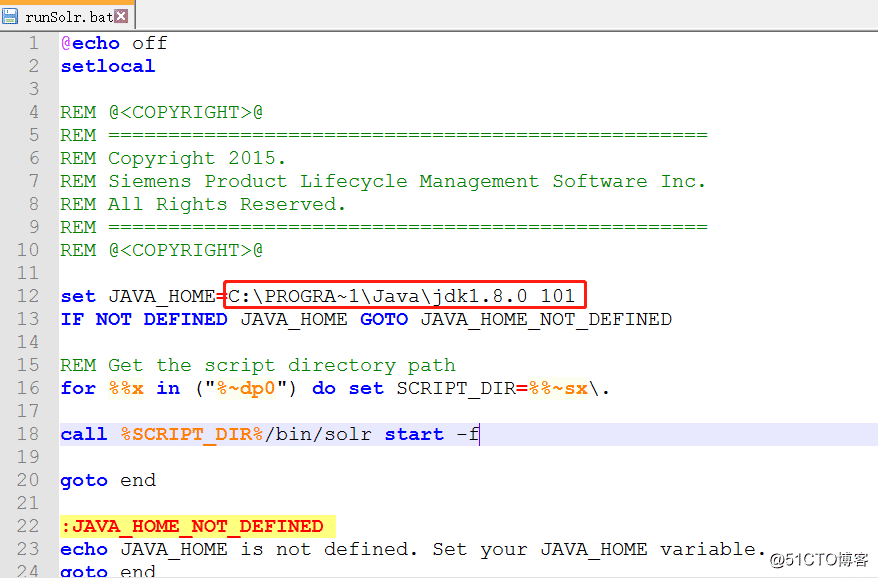
Task: Click "REM All Rights Reserved." line
Action: coord(203,204)
